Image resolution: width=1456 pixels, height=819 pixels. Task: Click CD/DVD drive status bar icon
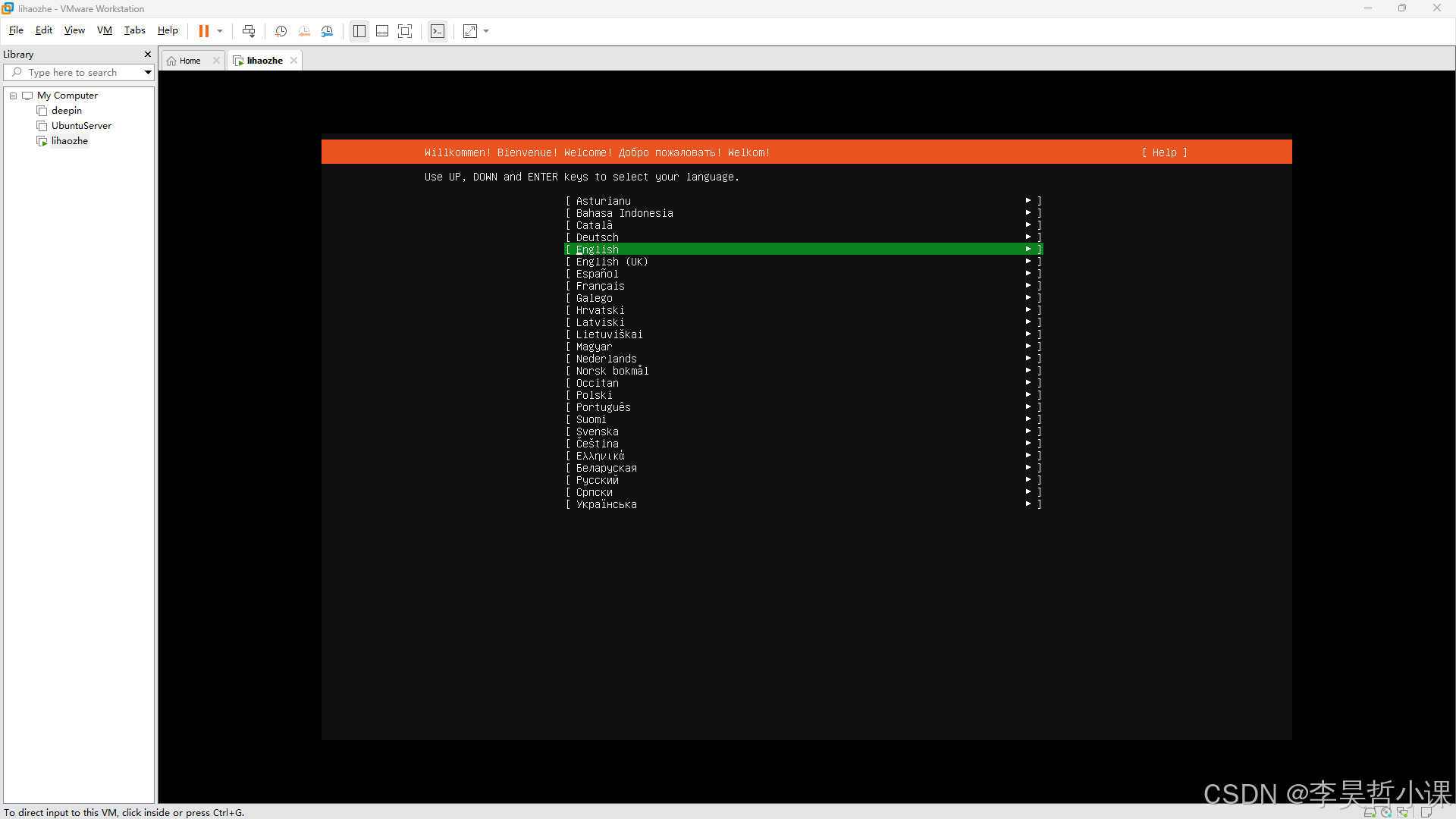[1386, 812]
